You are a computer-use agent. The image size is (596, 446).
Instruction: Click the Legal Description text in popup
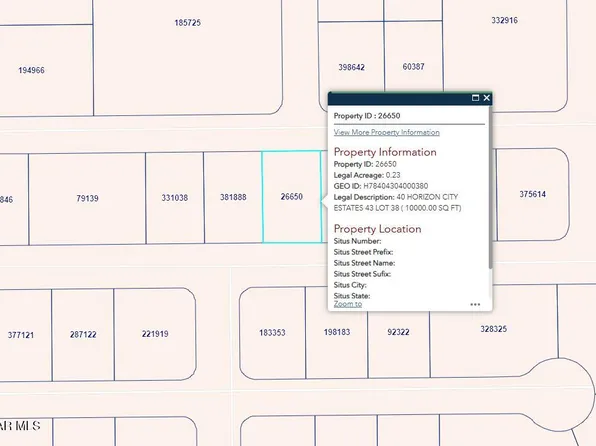(397, 203)
